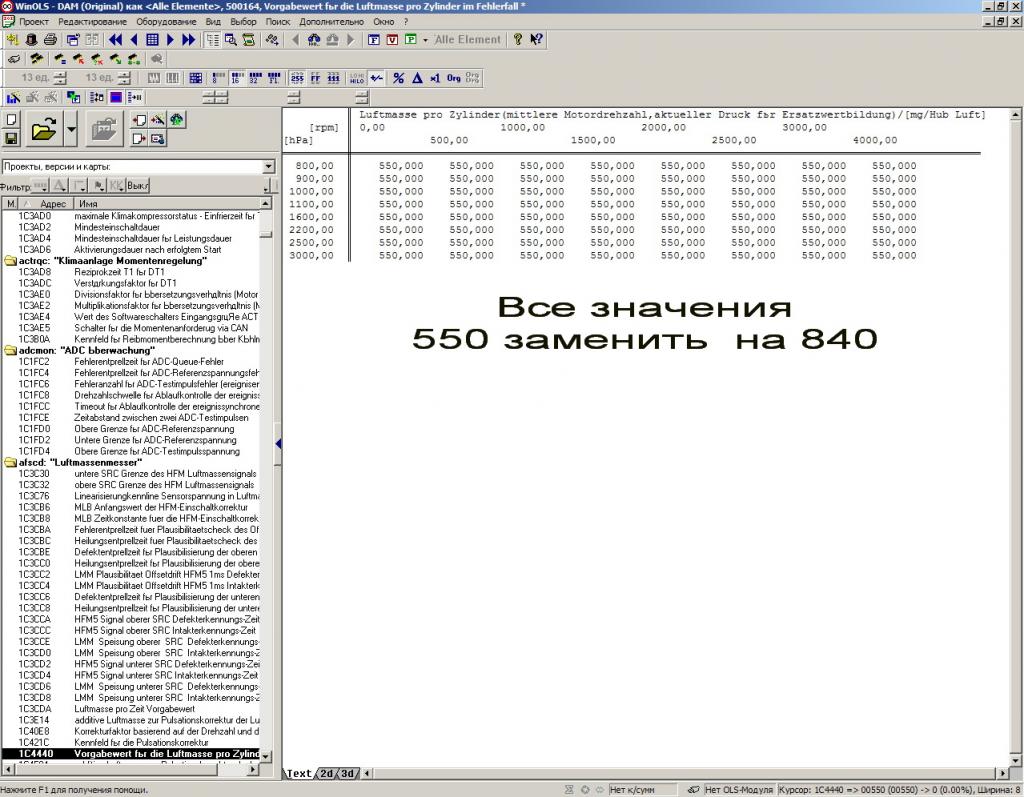1024x797 pixels.
Task: Click the import file arrow-into-page icon
Action: click(x=139, y=120)
